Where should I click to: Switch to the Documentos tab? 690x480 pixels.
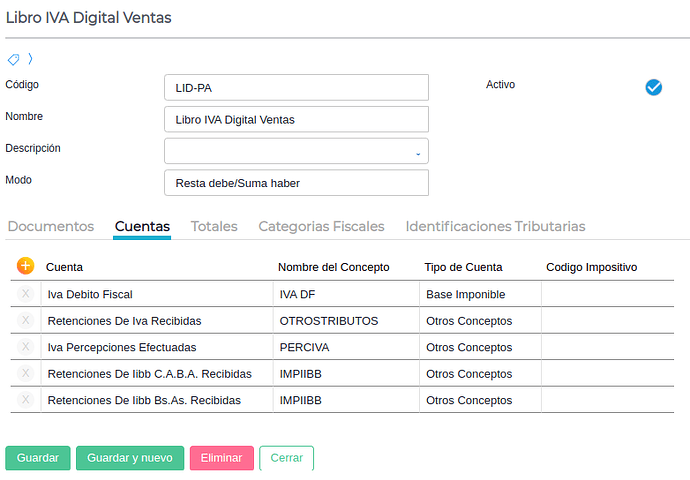click(x=51, y=227)
